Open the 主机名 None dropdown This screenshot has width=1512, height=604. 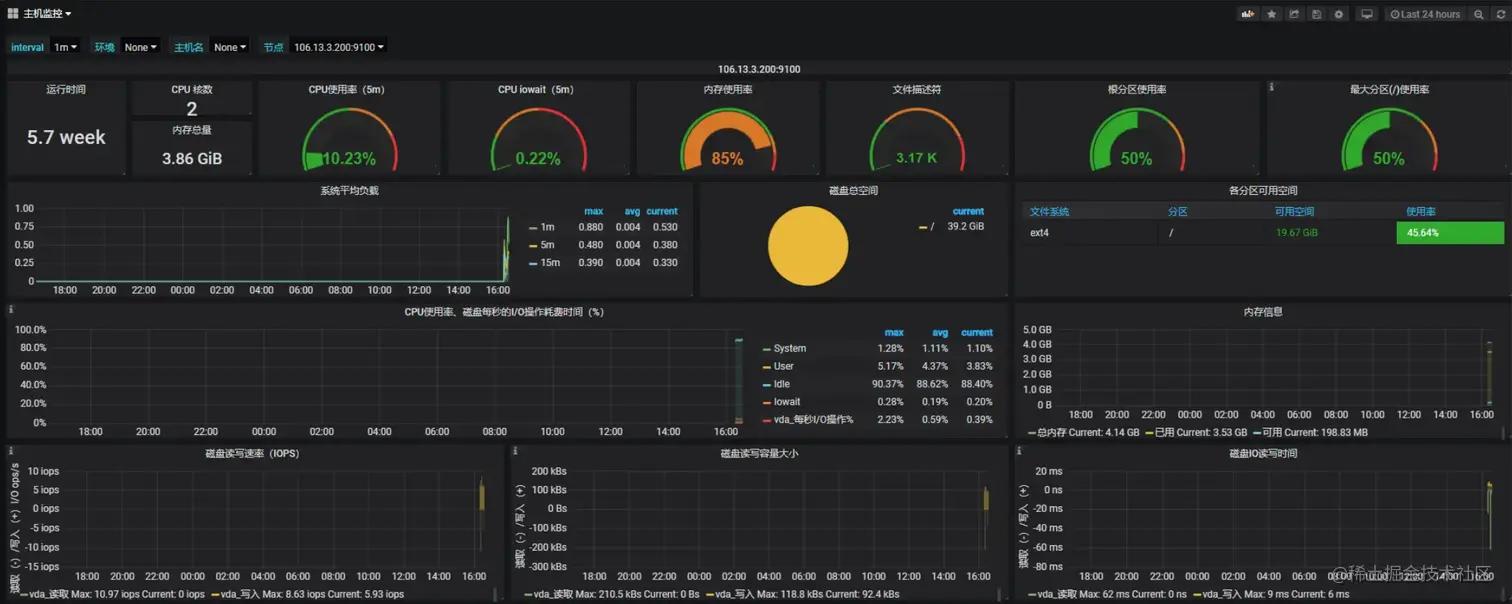pyautogui.click(x=230, y=47)
